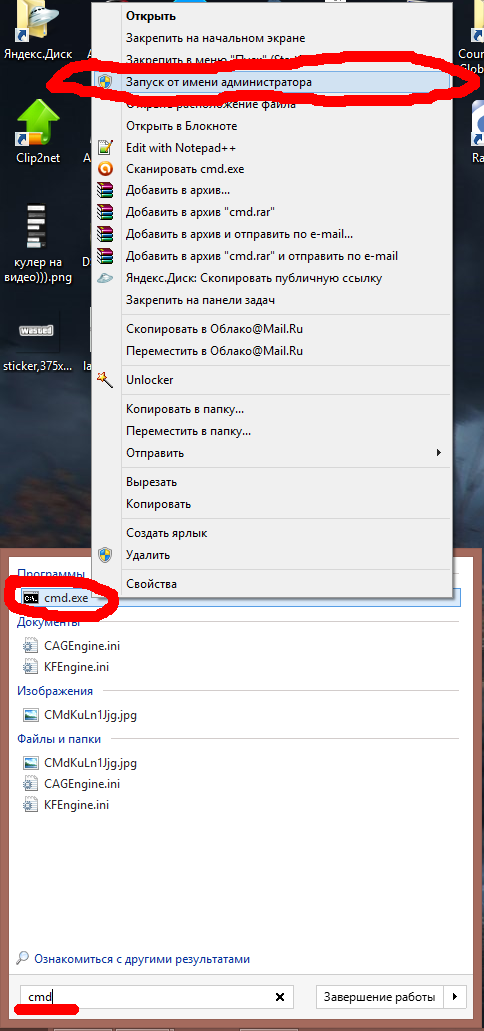Viewport: 484px width, 1031px height.
Task: Click the cmd.exe console icon
Action: point(31,598)
